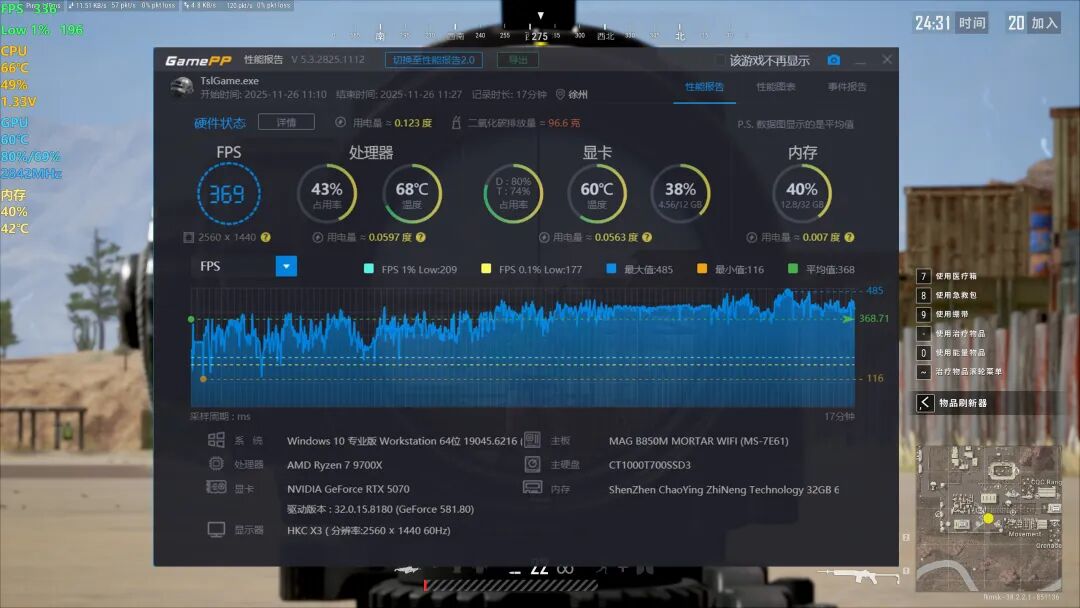
Task: Click the power icon next to 0.123 度
Action: (340, 123)
